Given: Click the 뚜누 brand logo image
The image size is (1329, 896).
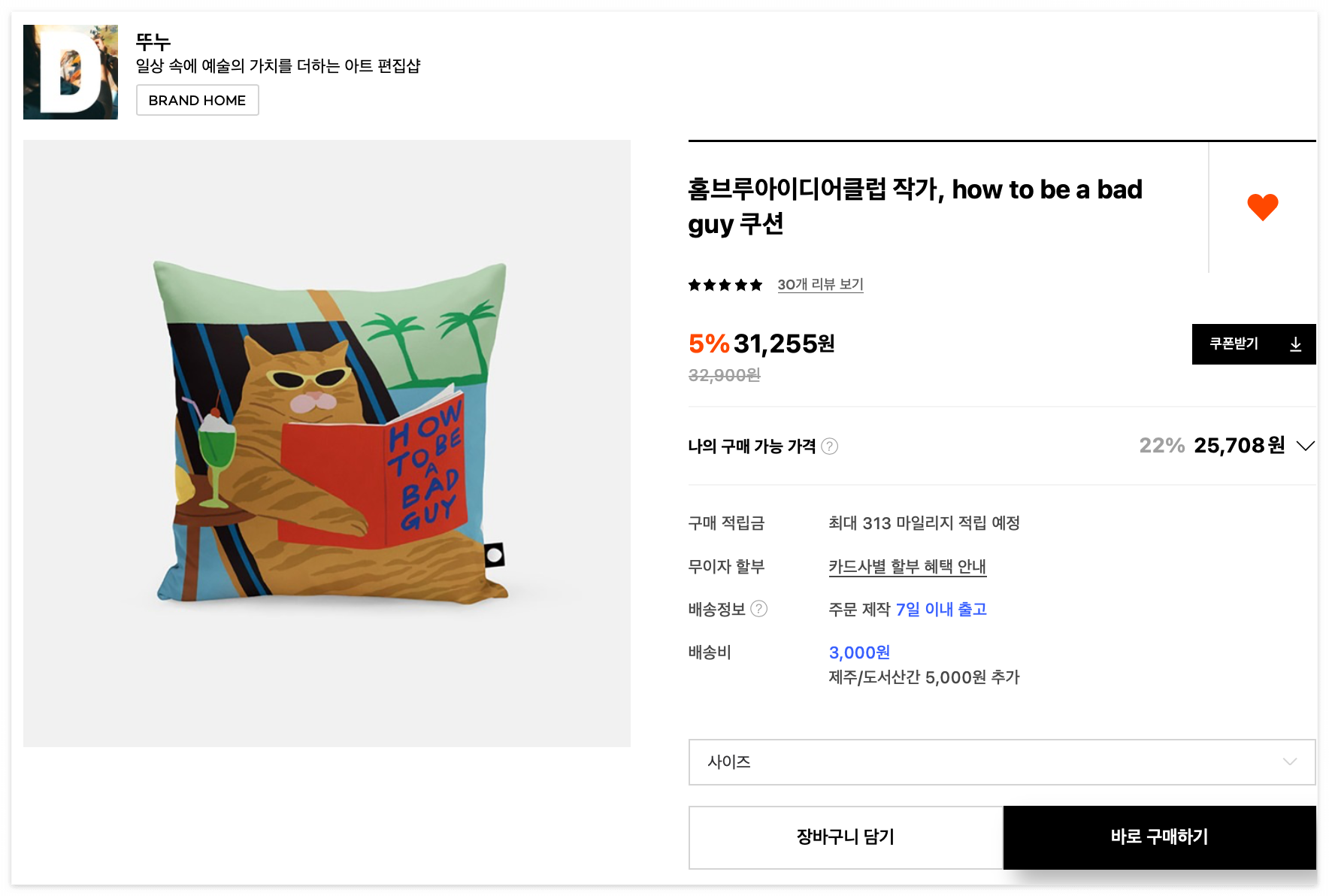Looking at the screenshot, I should tap(70, 71).
